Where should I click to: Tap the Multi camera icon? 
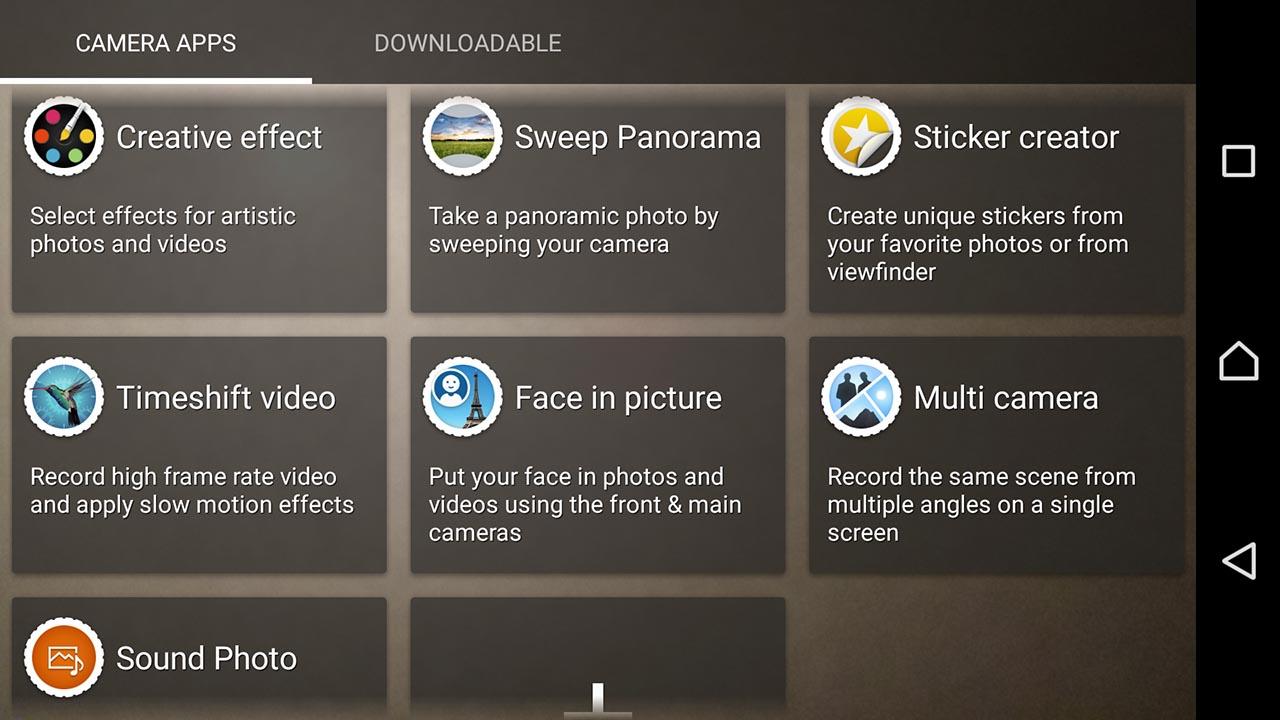tap(860, 397)
